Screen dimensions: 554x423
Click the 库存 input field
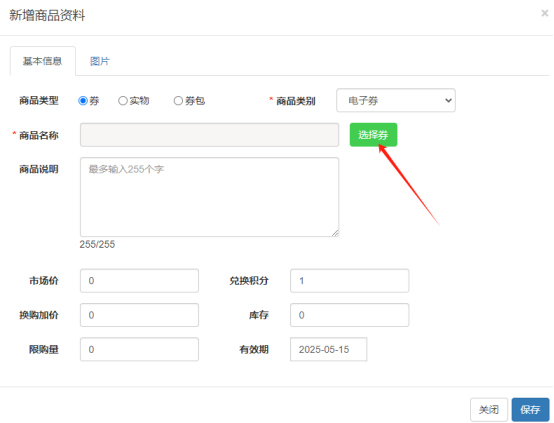(x=349, y=315)
